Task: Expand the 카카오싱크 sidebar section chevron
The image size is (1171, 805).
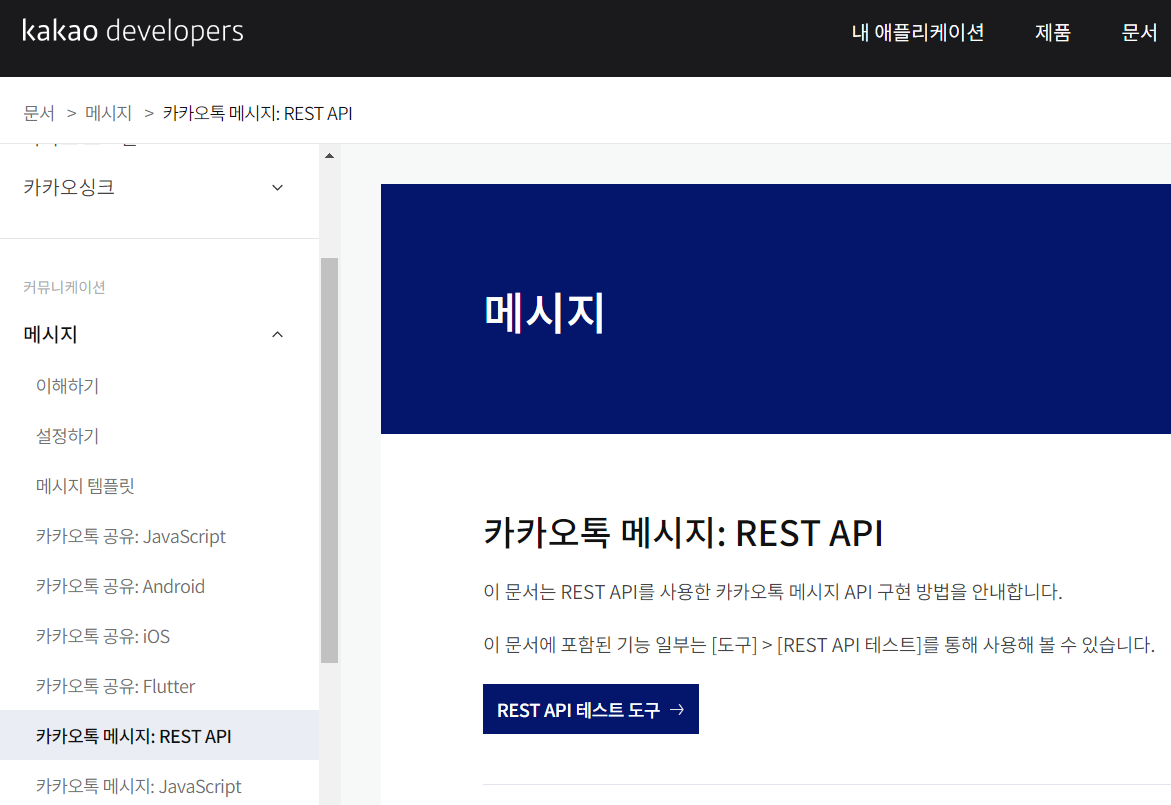Action: 277,187
